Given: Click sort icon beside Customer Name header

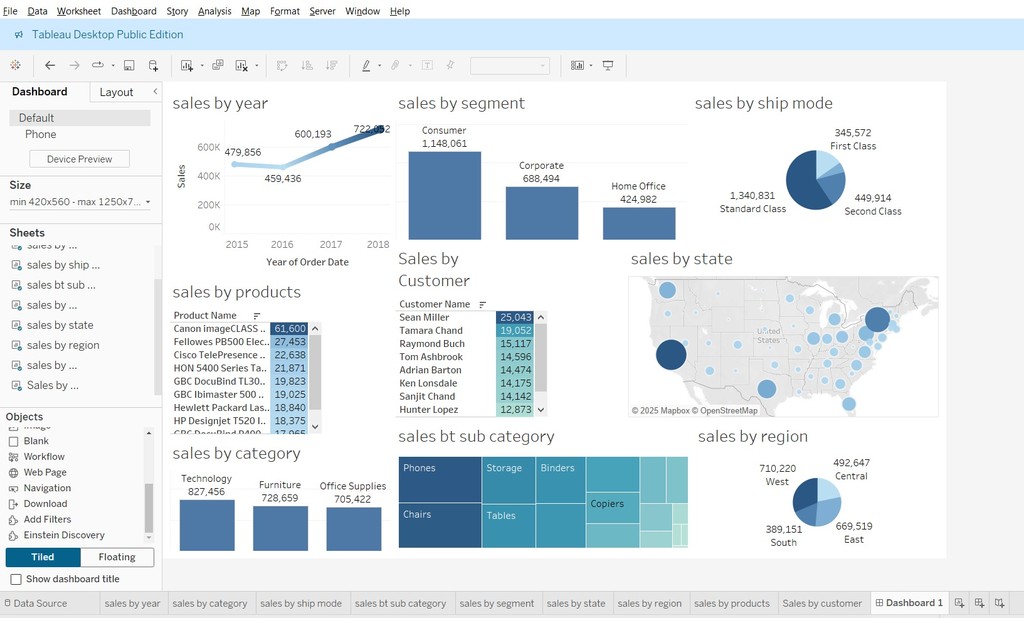Looking at the screenshot, I should pyautogui.click(x=483, y=304).
